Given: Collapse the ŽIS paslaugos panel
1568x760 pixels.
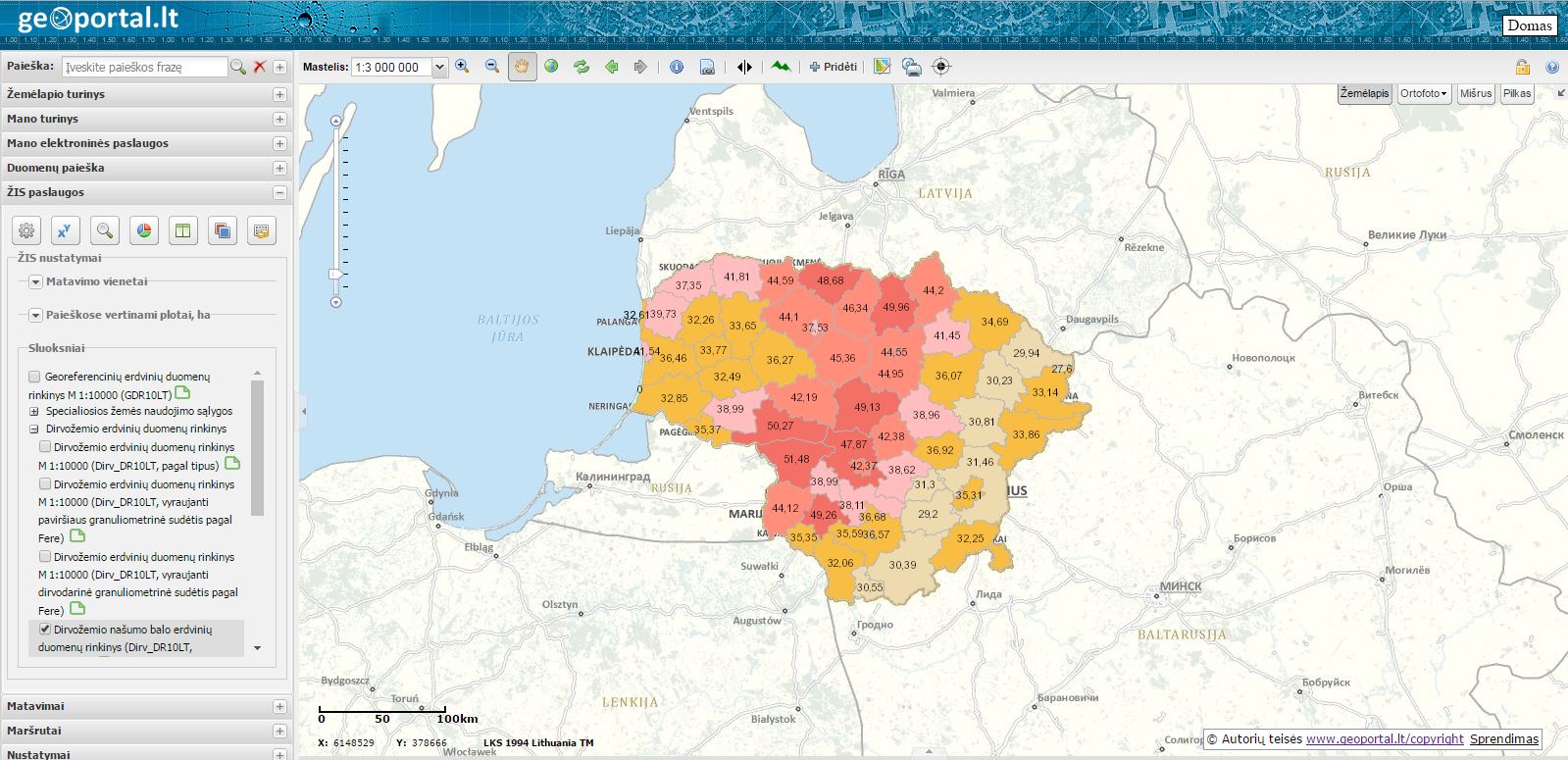Looking at the screenshot, I should [279, 193].
